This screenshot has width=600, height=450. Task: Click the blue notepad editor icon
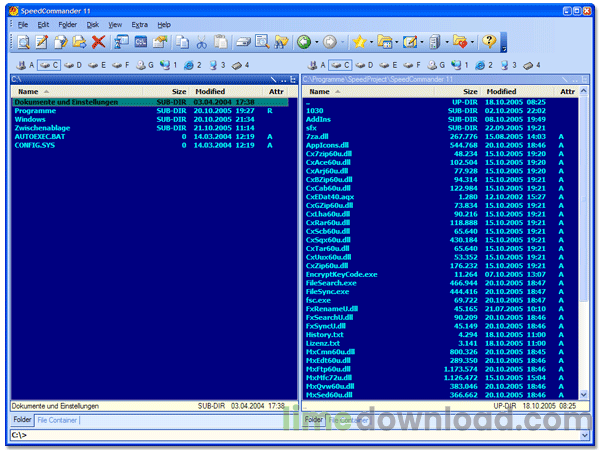(410, 42)
